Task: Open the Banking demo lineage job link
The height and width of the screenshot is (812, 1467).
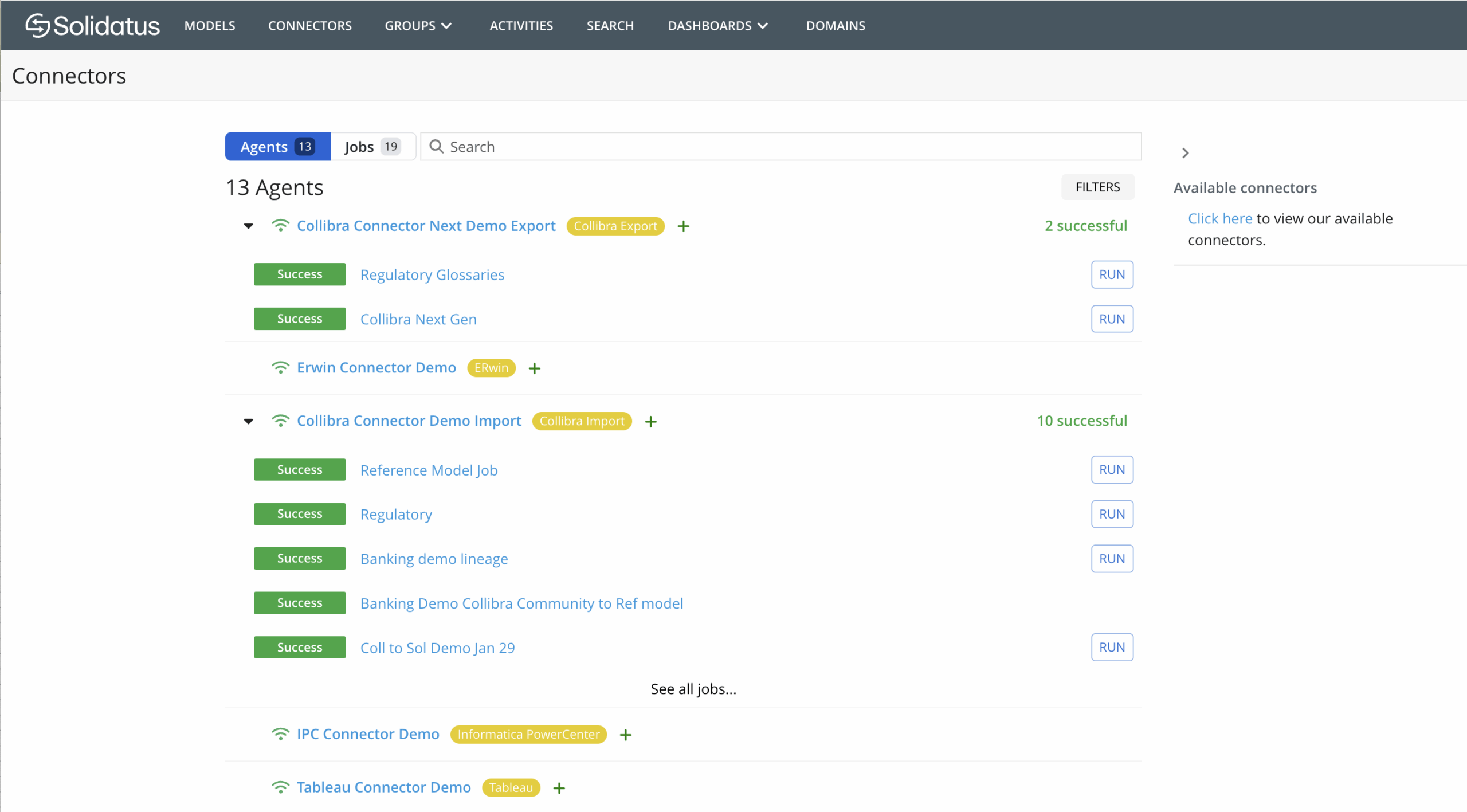Action: point(434,559)
